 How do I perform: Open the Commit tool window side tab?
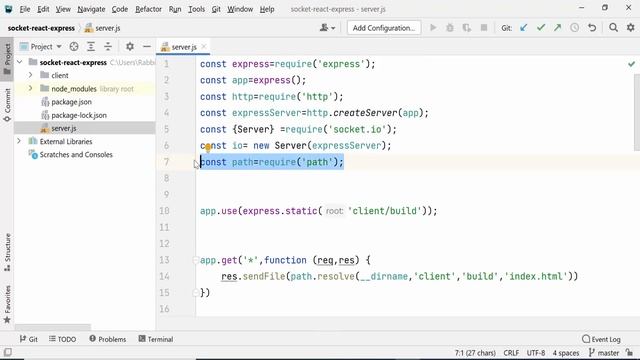[7, 105]
